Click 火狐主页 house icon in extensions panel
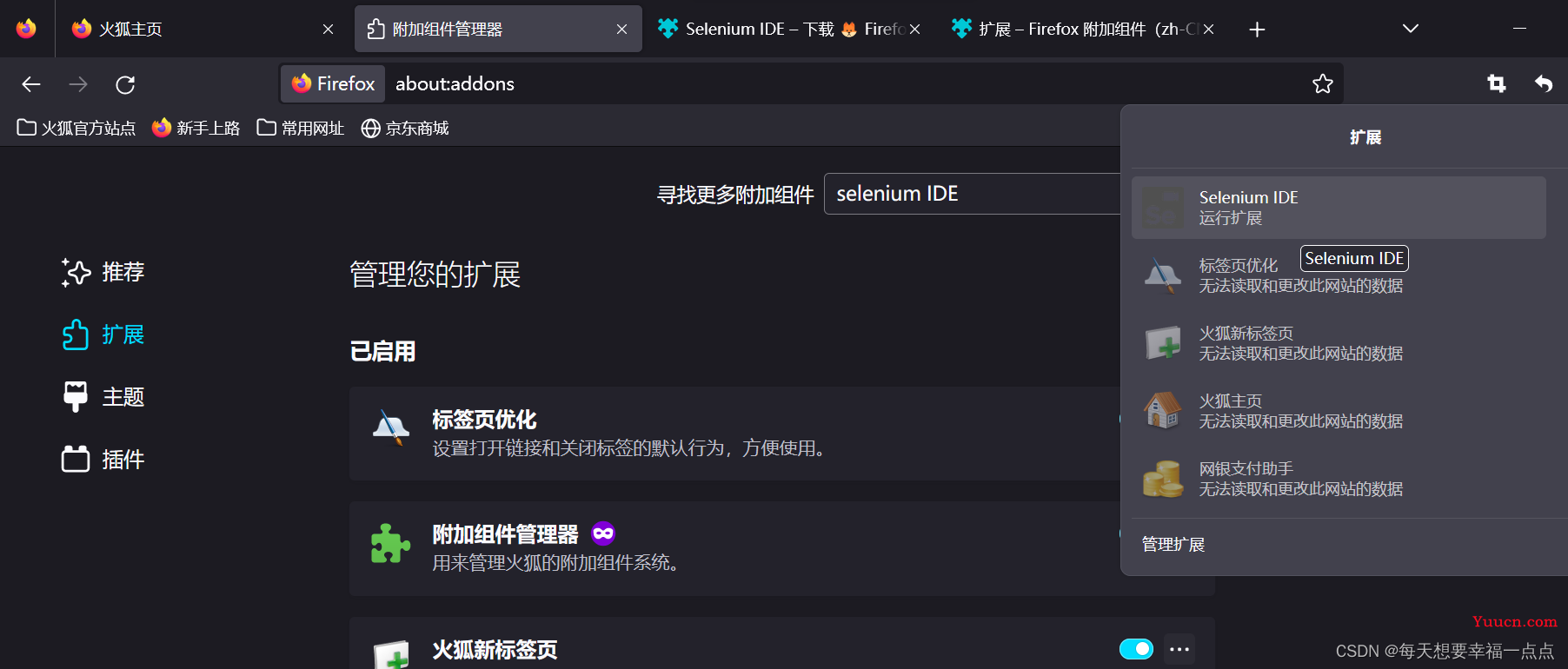 tap(1162, 410)
